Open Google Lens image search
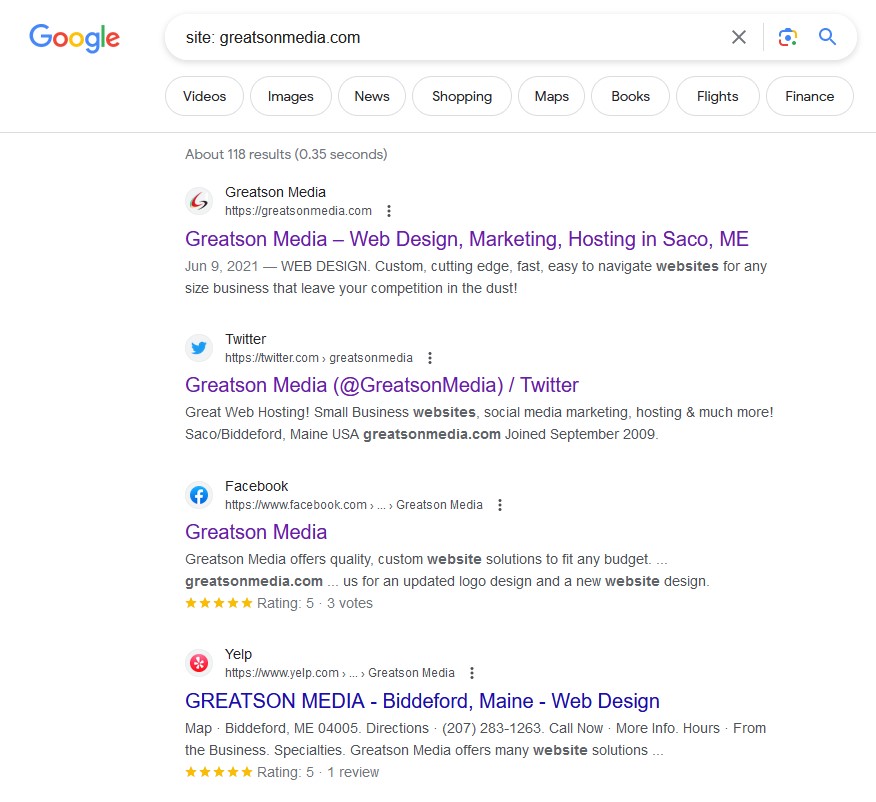 788,37
